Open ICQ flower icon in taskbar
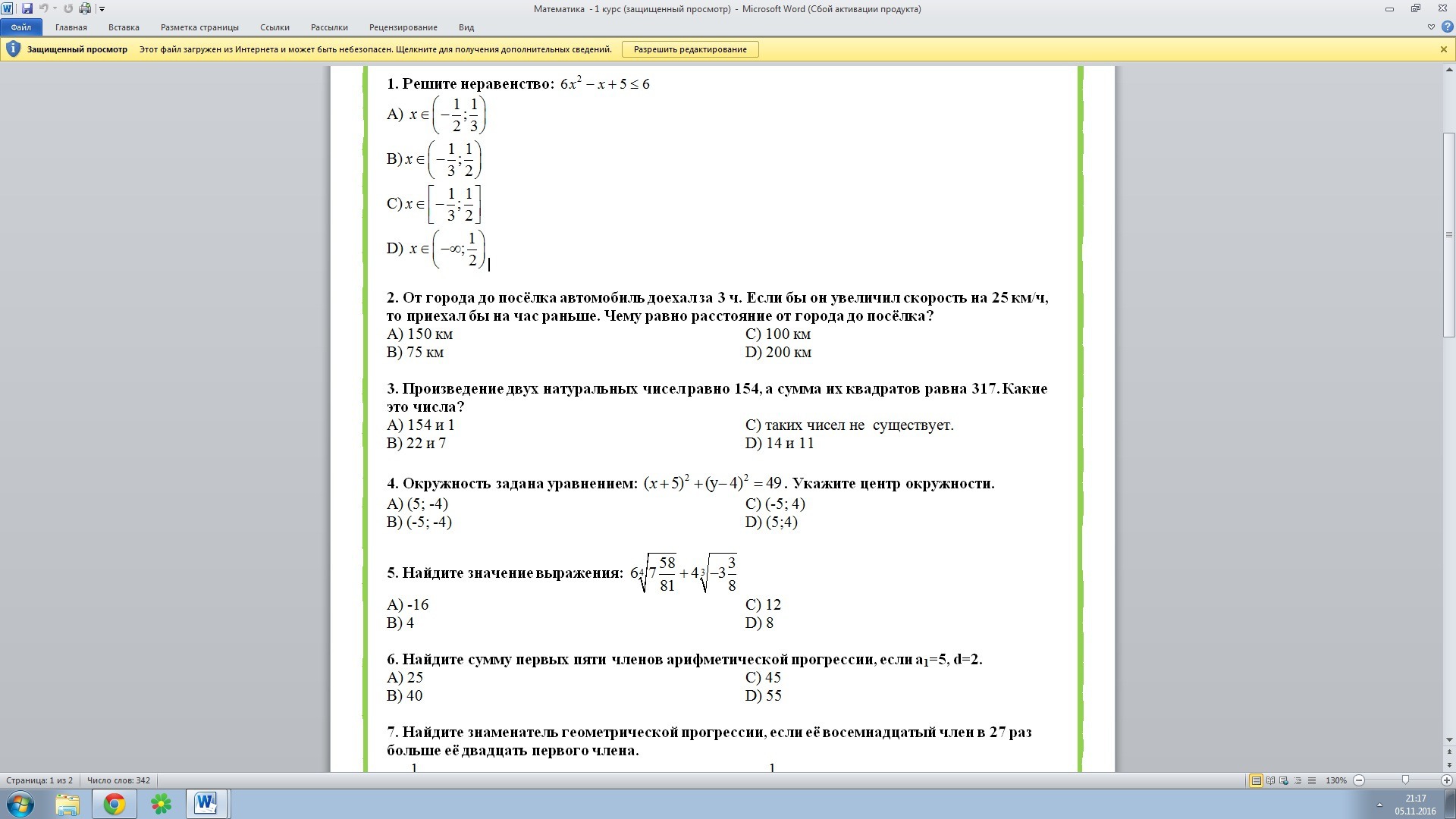The height and width of the screenshot is (819, 1456). point(161,804)
